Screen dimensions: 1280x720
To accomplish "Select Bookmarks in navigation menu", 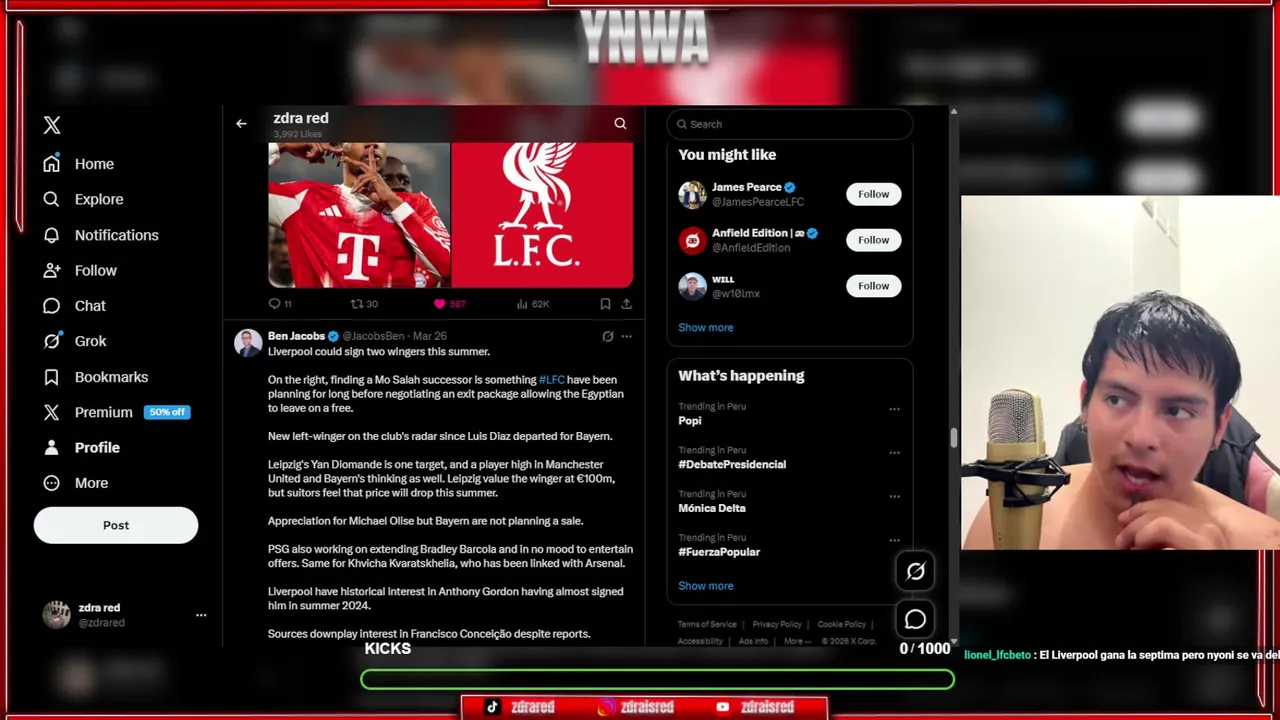I will click(111, 377).
